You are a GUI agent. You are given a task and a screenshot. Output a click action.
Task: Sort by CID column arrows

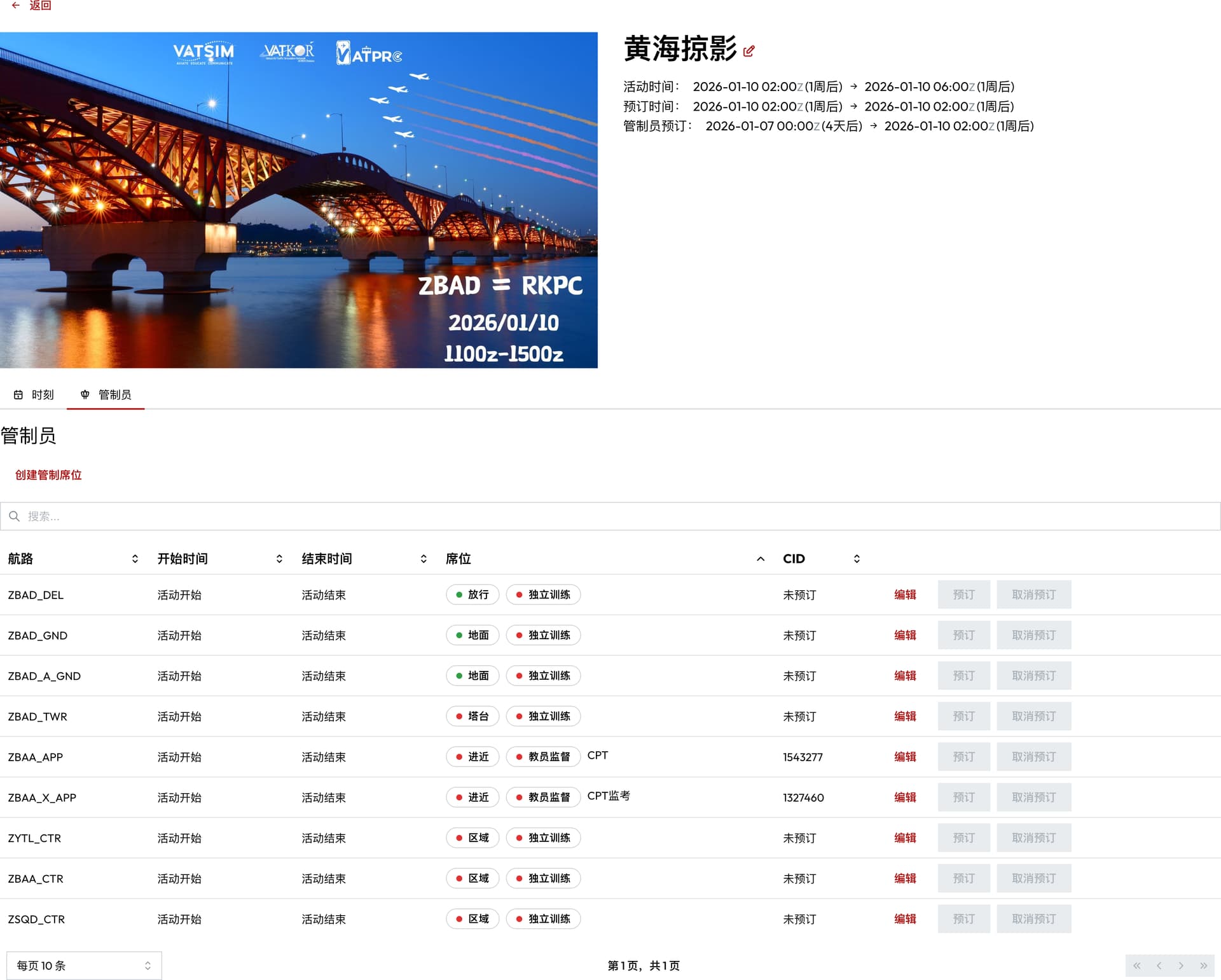coord(857,559)
